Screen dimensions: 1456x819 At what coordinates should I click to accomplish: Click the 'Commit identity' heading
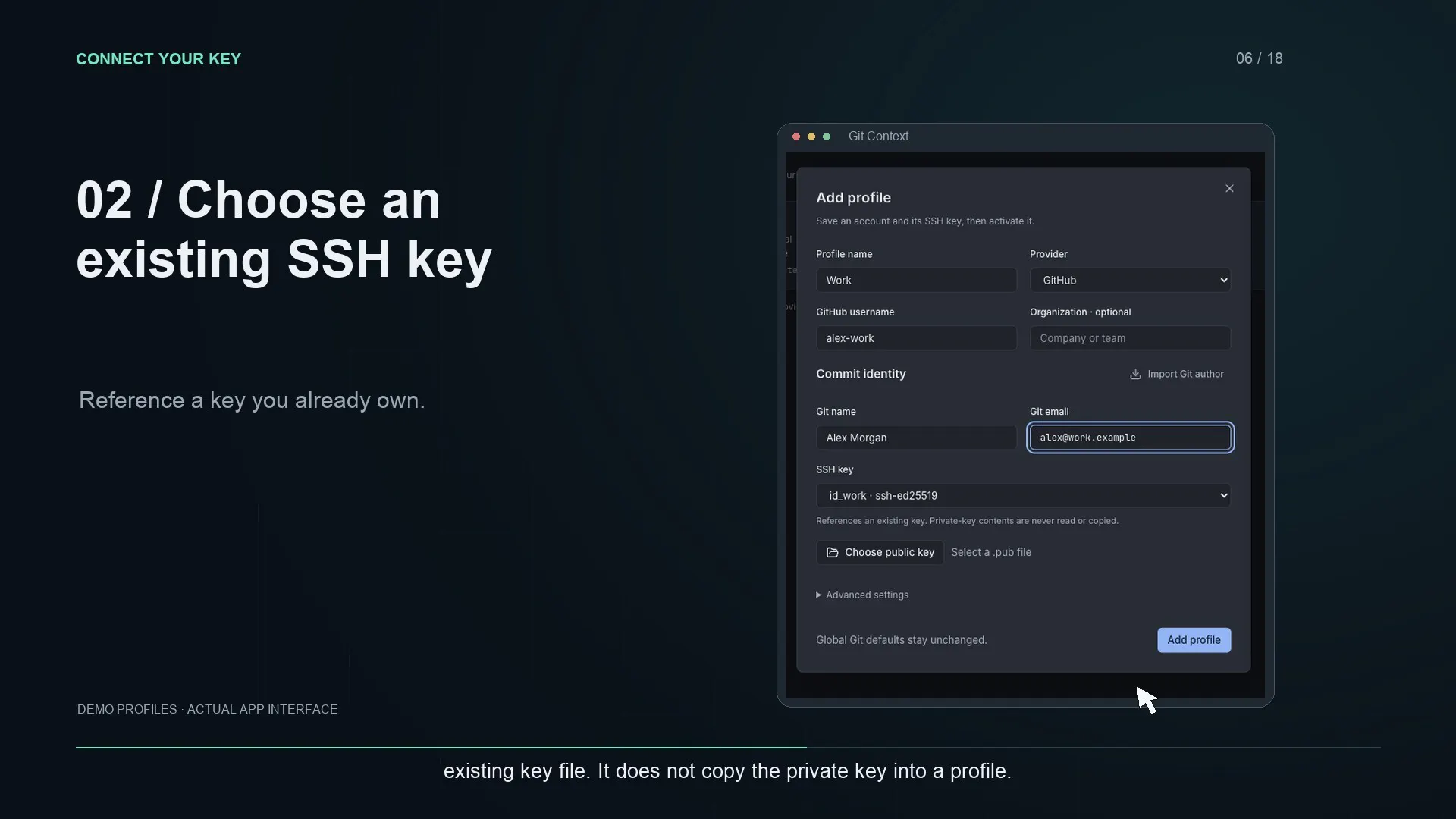coord(861,374)
